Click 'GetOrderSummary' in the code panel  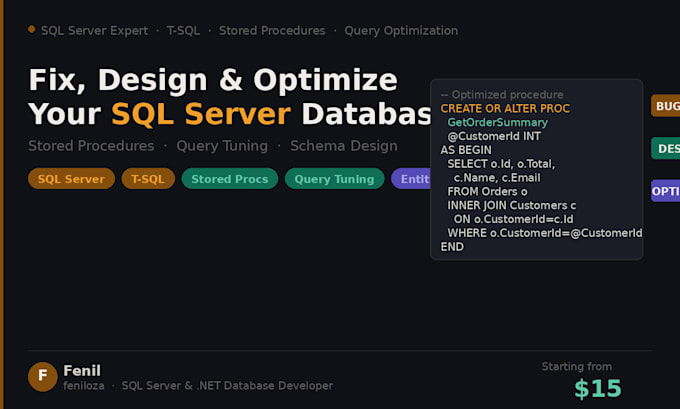pos(497,122)
